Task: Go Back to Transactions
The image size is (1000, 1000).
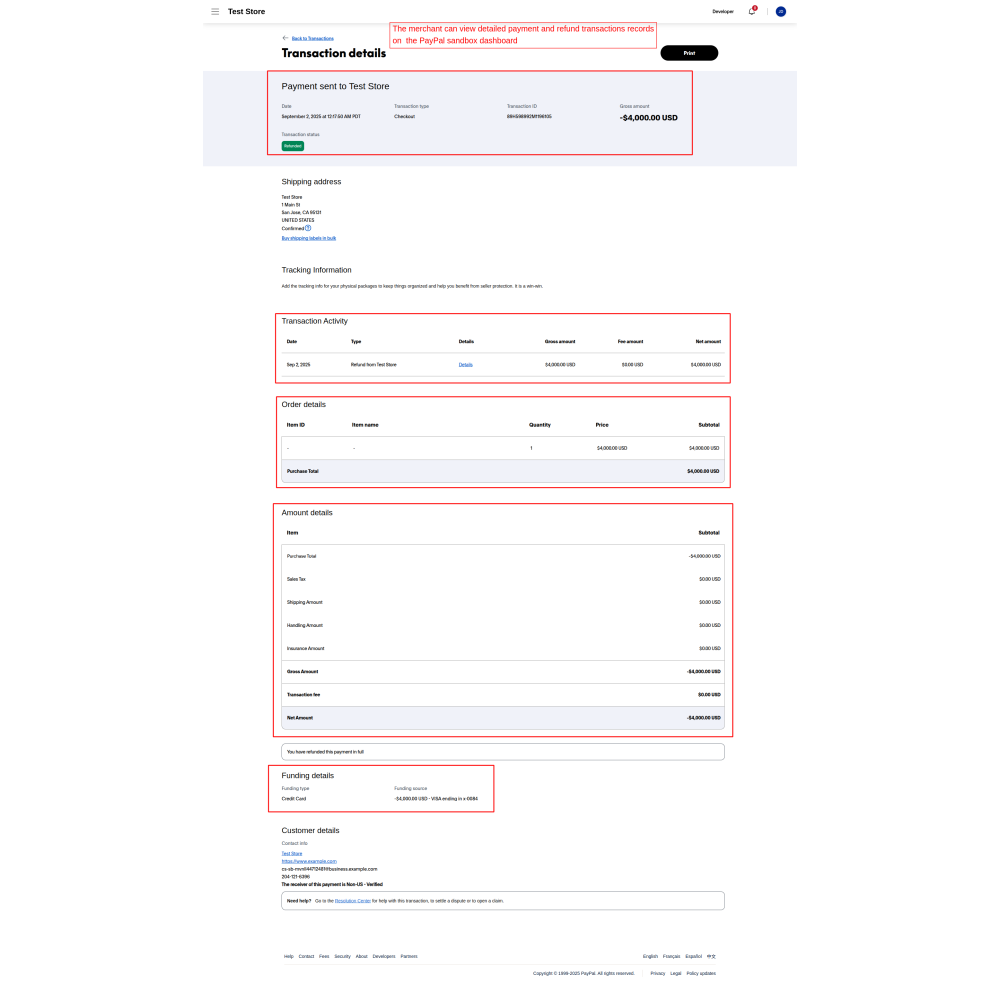Action: click(313, 38)
